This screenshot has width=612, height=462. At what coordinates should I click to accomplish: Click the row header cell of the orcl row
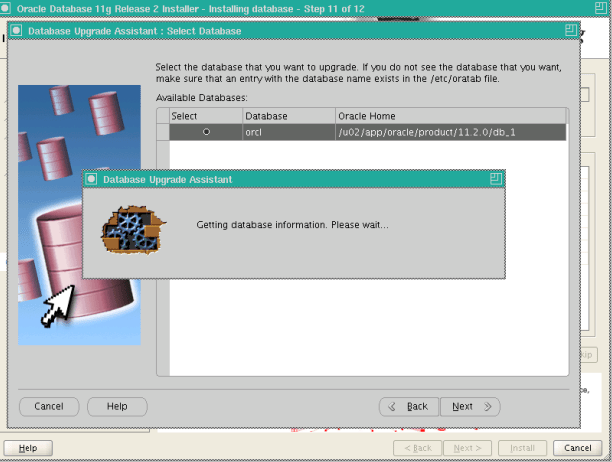163,132
